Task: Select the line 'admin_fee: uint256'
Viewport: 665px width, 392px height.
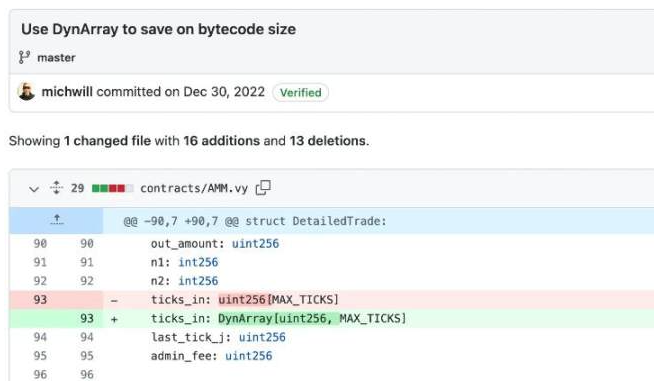Action: (x=212, y=356)
